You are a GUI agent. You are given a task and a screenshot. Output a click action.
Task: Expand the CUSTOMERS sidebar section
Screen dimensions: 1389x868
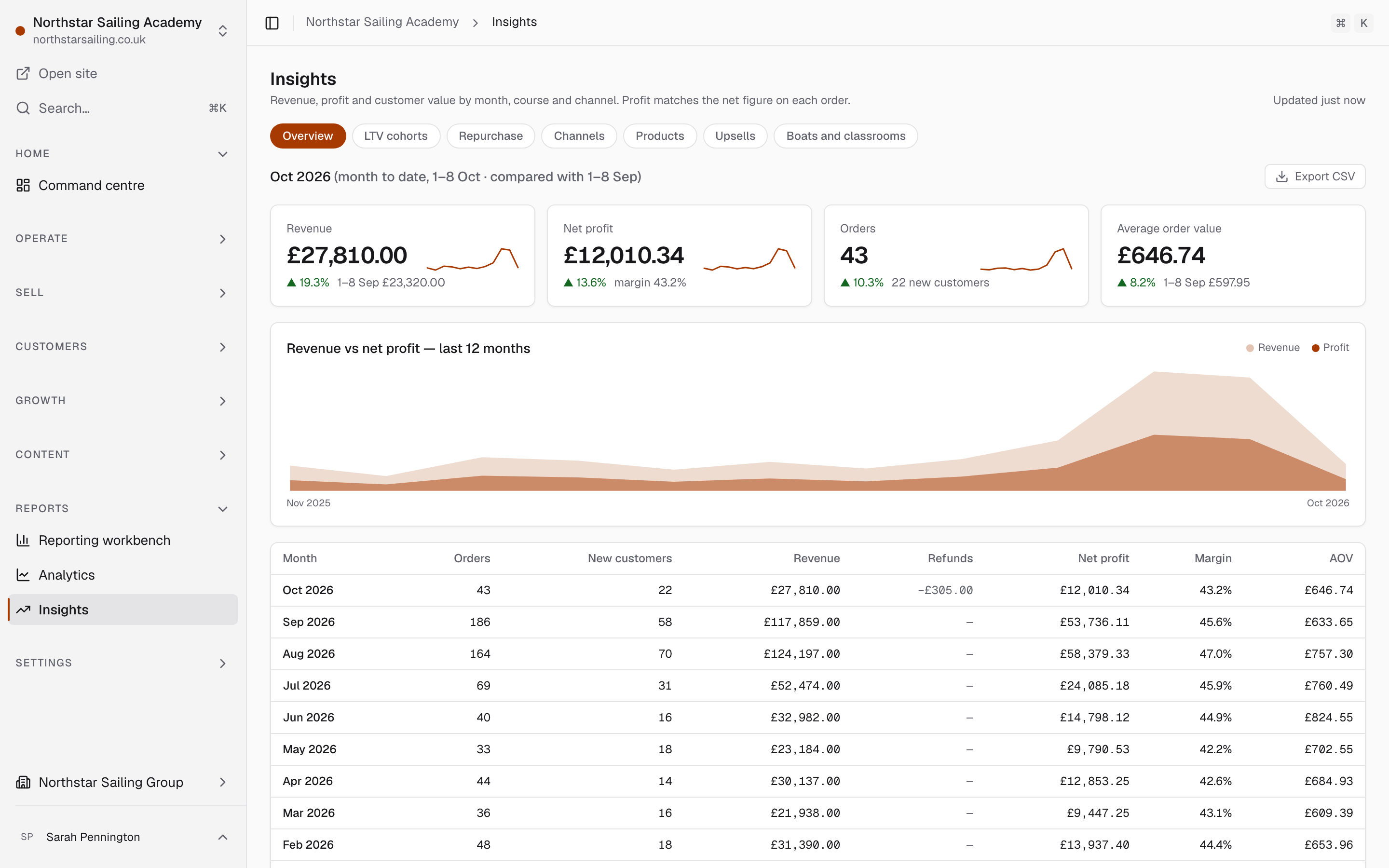click(x=123, y=347)
